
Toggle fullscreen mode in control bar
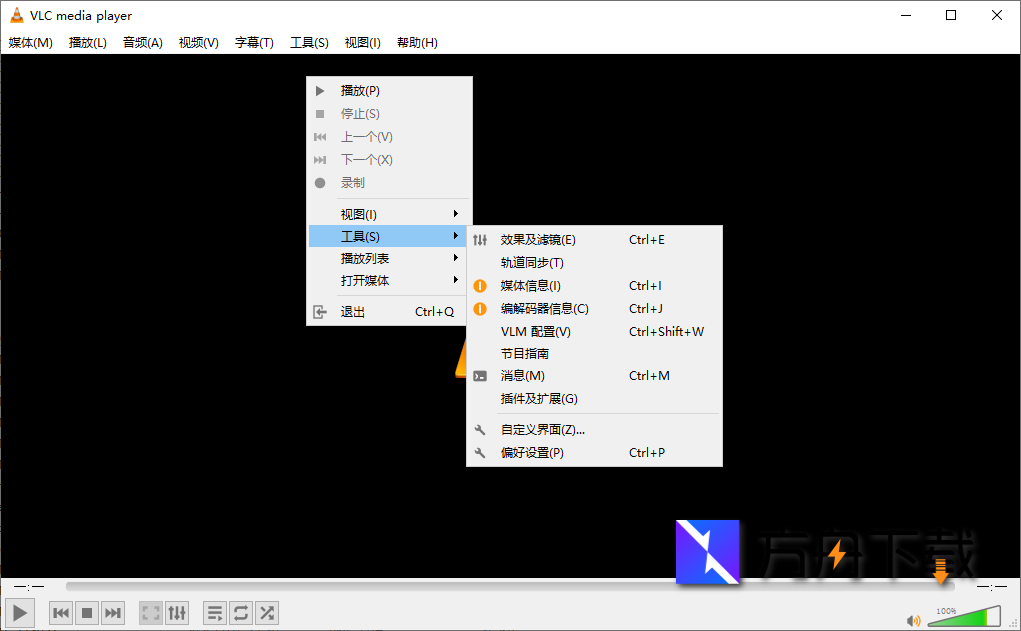point(150,612)
